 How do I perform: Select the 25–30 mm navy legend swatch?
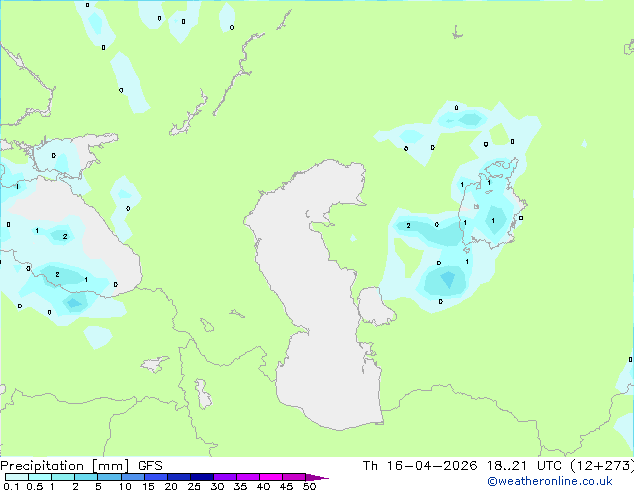click(201, 477)
